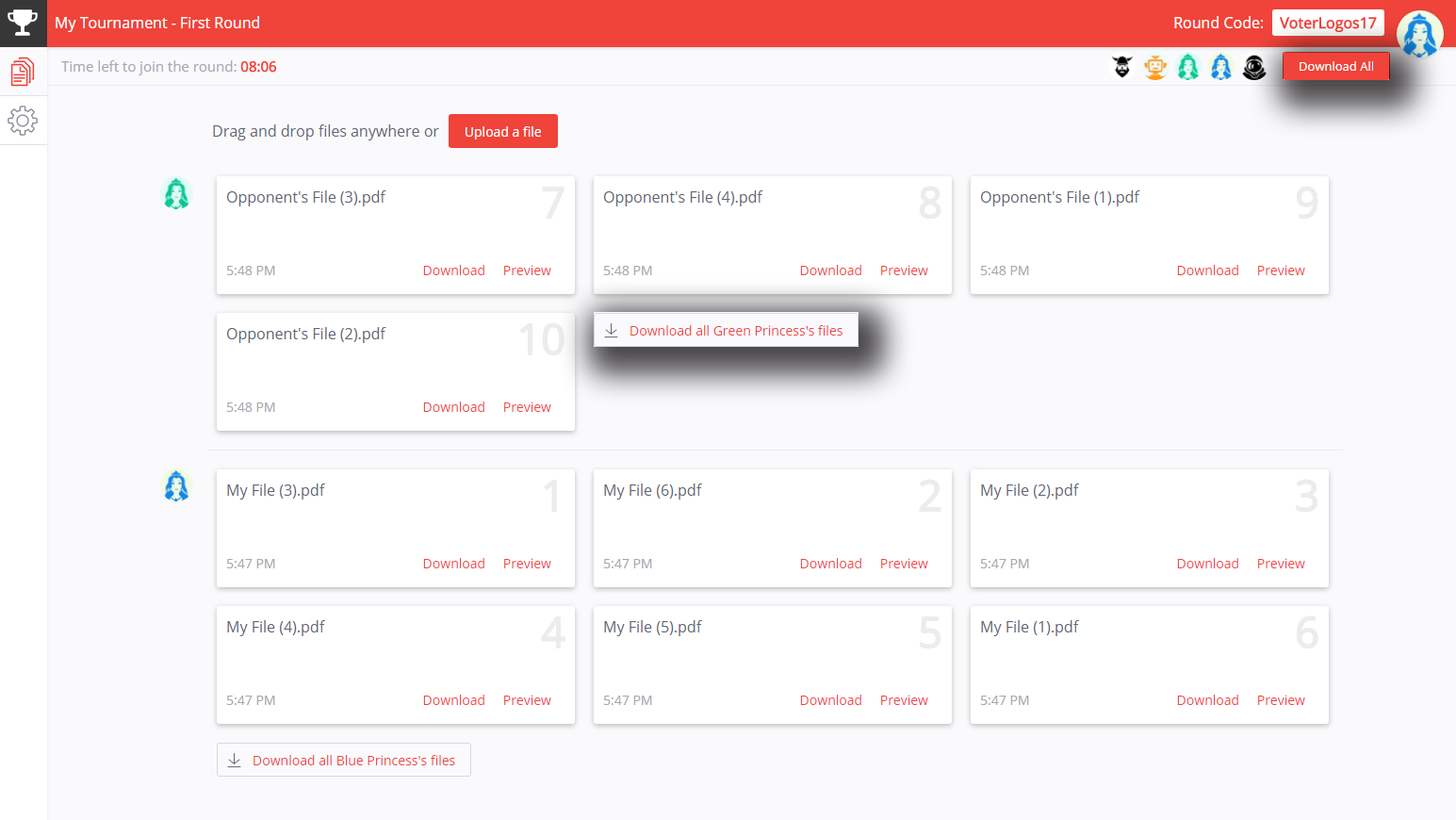Click Blue Princess avatar beside My Files
The width and height of the screenshot is (1456, 820).
point(176,486)
